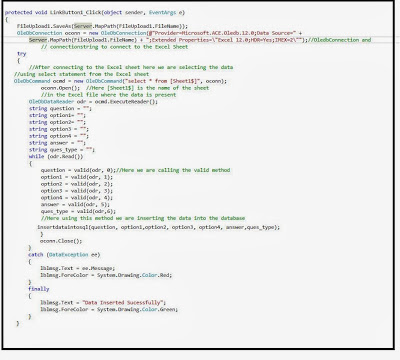Click the oconn.Close() call
Screen dimensions: 400x360
(61, 241)
